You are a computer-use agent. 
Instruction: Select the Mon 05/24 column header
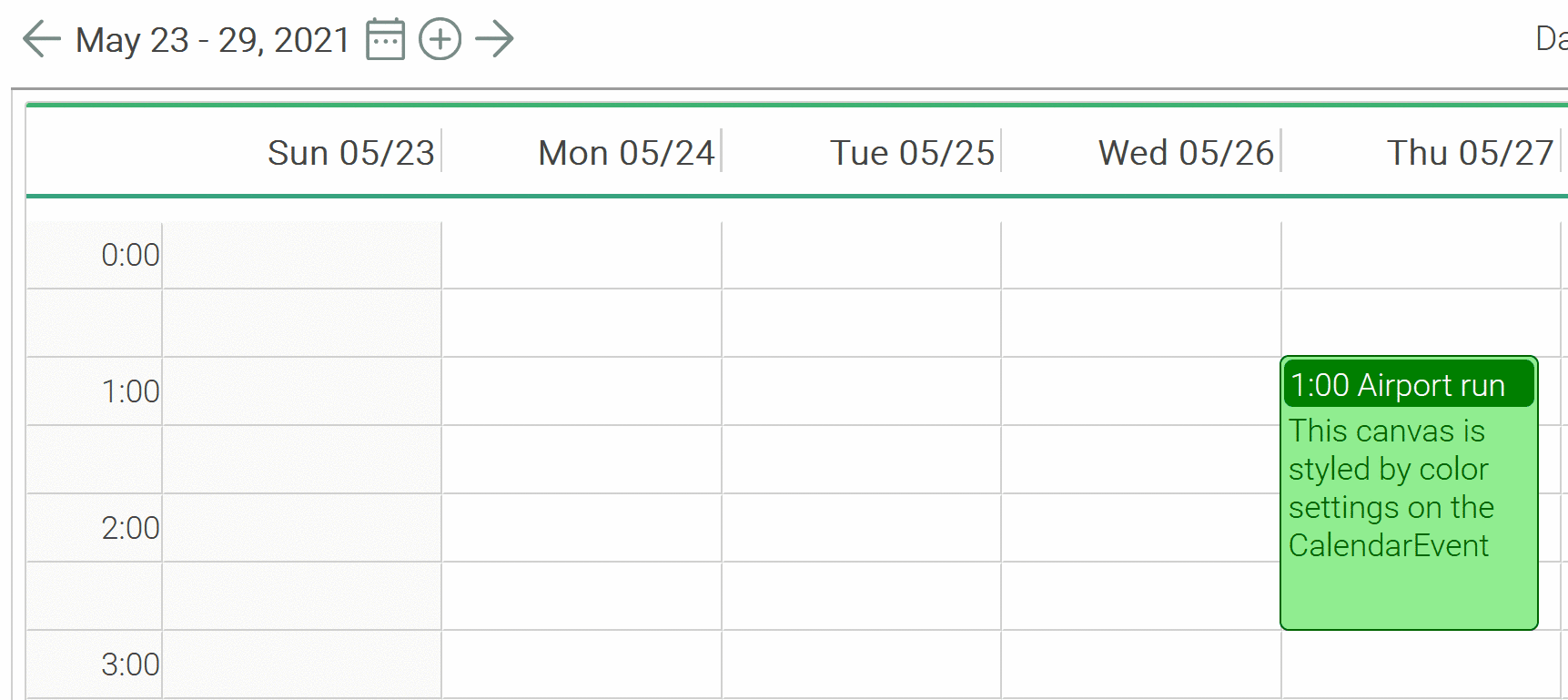pyautogui.click(x=626, y=153)
